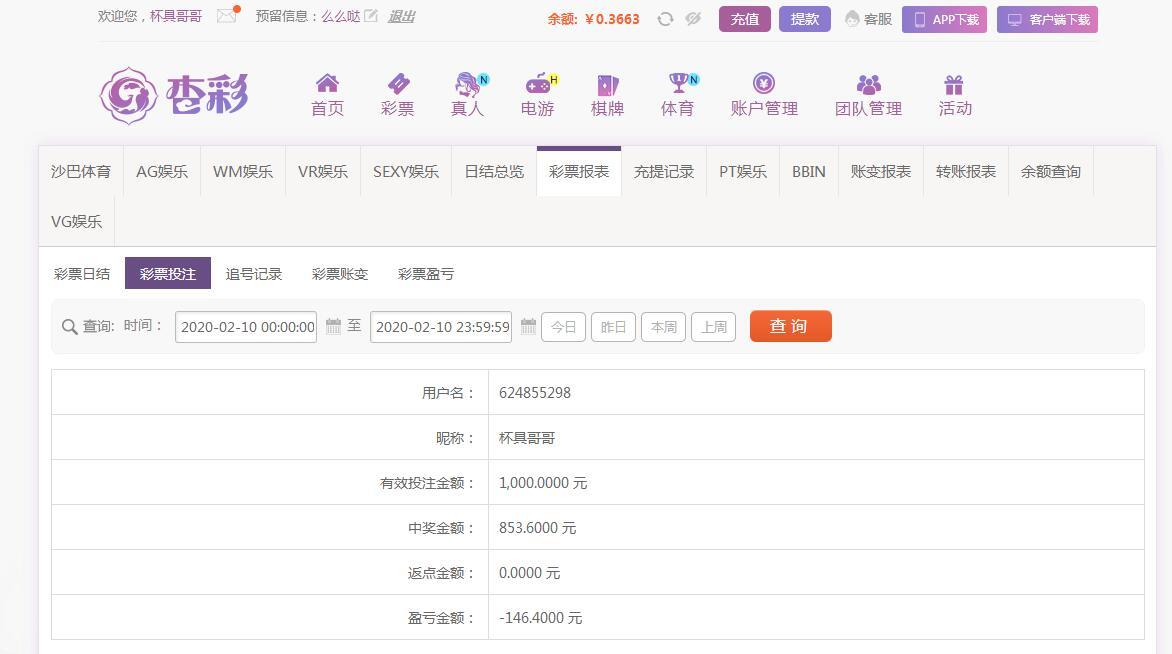Filter results by 本周 this week

[663, 327]
